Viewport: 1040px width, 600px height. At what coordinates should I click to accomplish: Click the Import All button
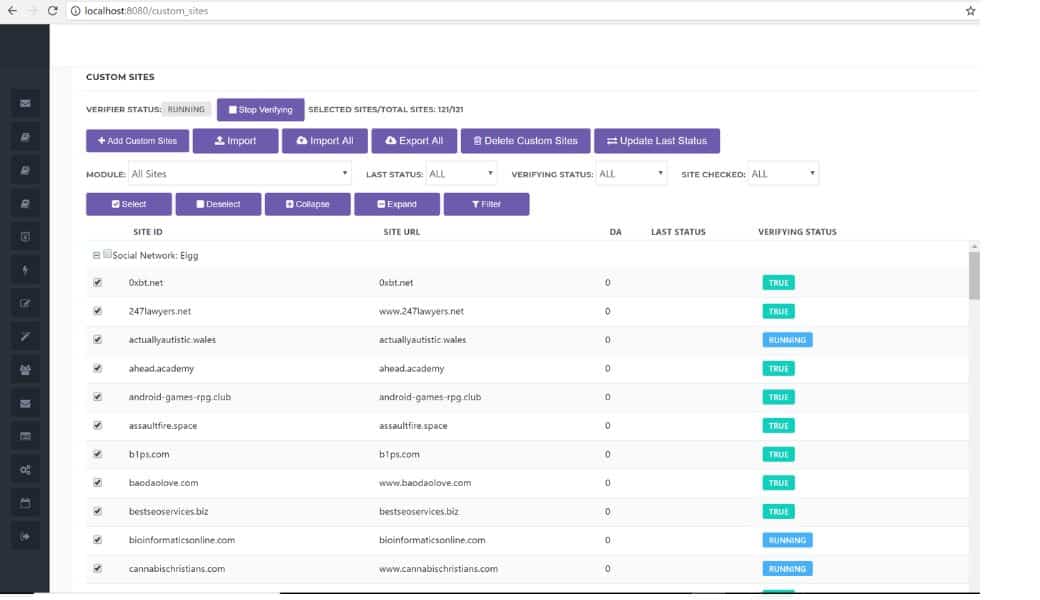[325, 141]
